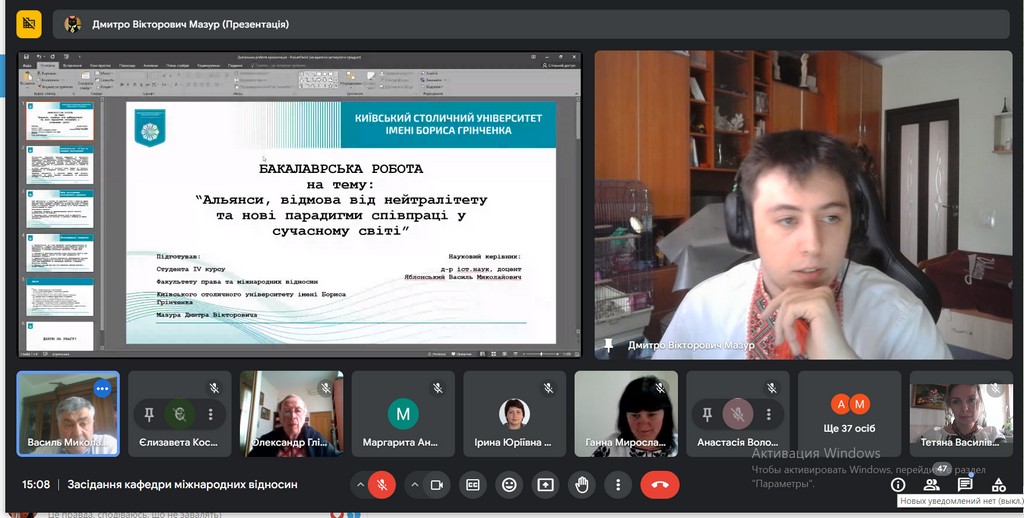Screen dimensions: 1024x518
Task: Mute Анастасія Воло's microphone from her tile
Action: (739, 414)
